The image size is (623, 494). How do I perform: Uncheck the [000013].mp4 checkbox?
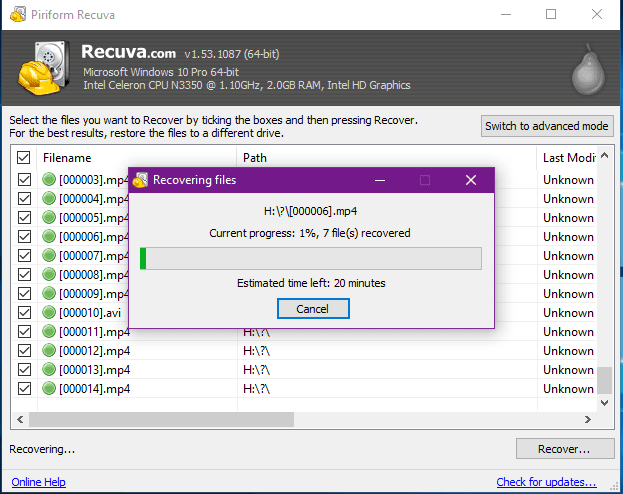pos(24,370)
